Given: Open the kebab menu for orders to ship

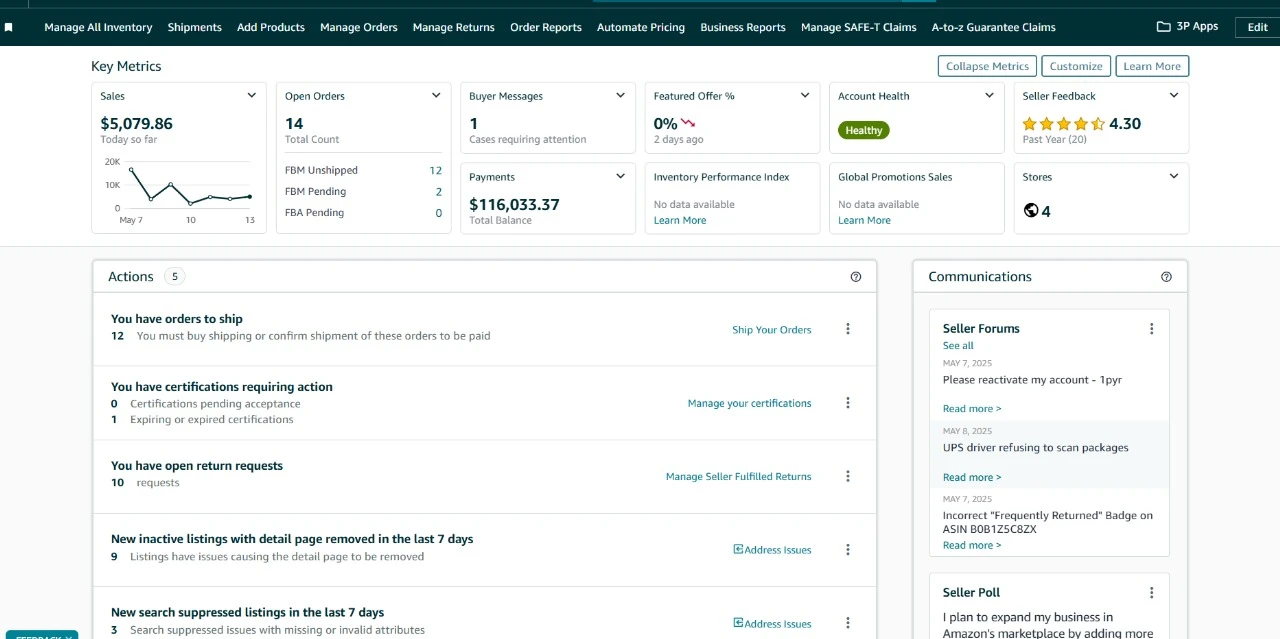Looking at the screenshot, I should tap(847, 328).
